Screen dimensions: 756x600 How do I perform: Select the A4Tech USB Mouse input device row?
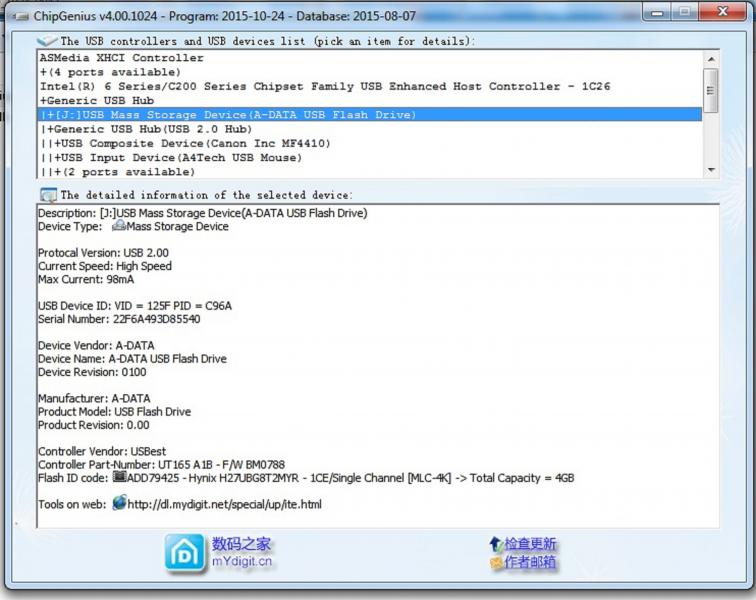coord(369,158)
